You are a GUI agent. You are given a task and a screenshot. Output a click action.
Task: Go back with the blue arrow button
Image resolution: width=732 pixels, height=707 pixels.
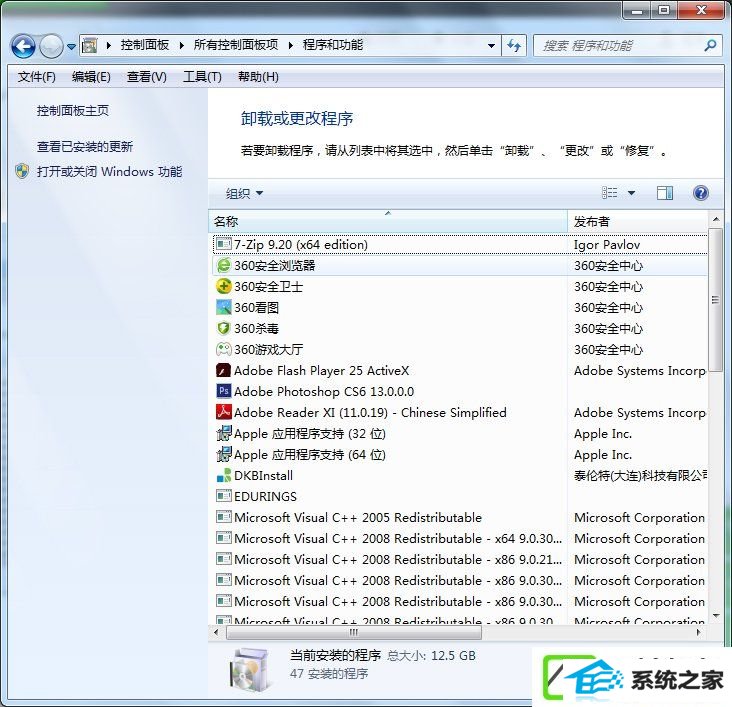tap(23, 46)
